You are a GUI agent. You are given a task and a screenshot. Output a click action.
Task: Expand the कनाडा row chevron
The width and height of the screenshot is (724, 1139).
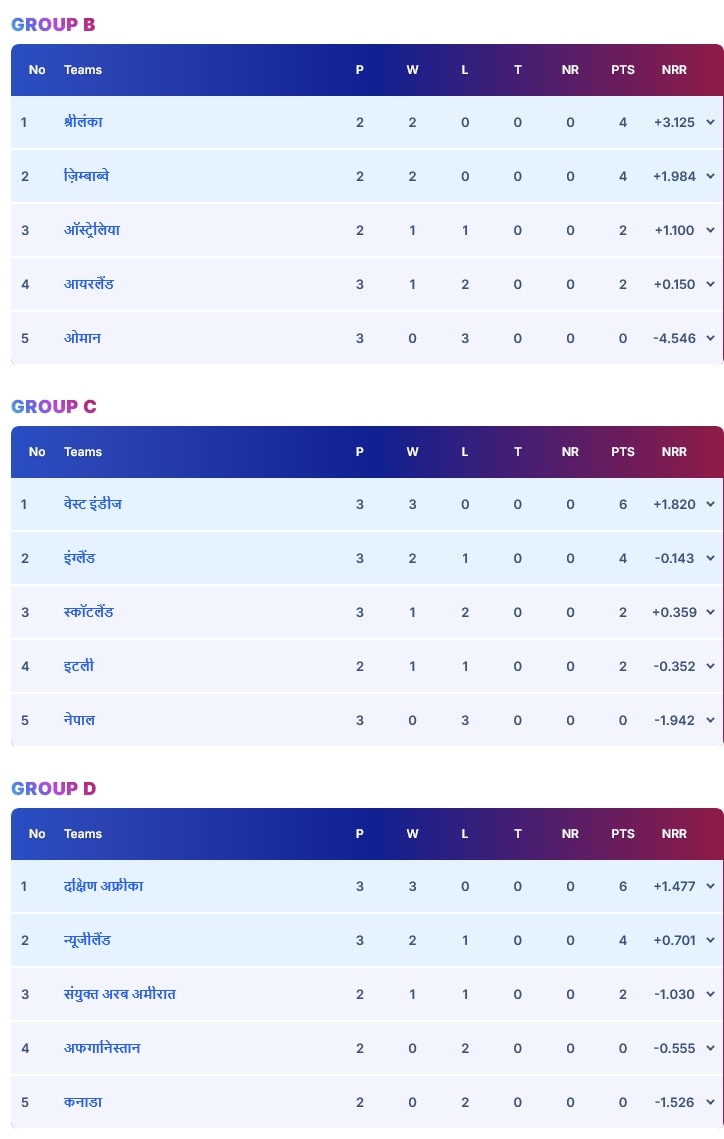point(711,1103)
